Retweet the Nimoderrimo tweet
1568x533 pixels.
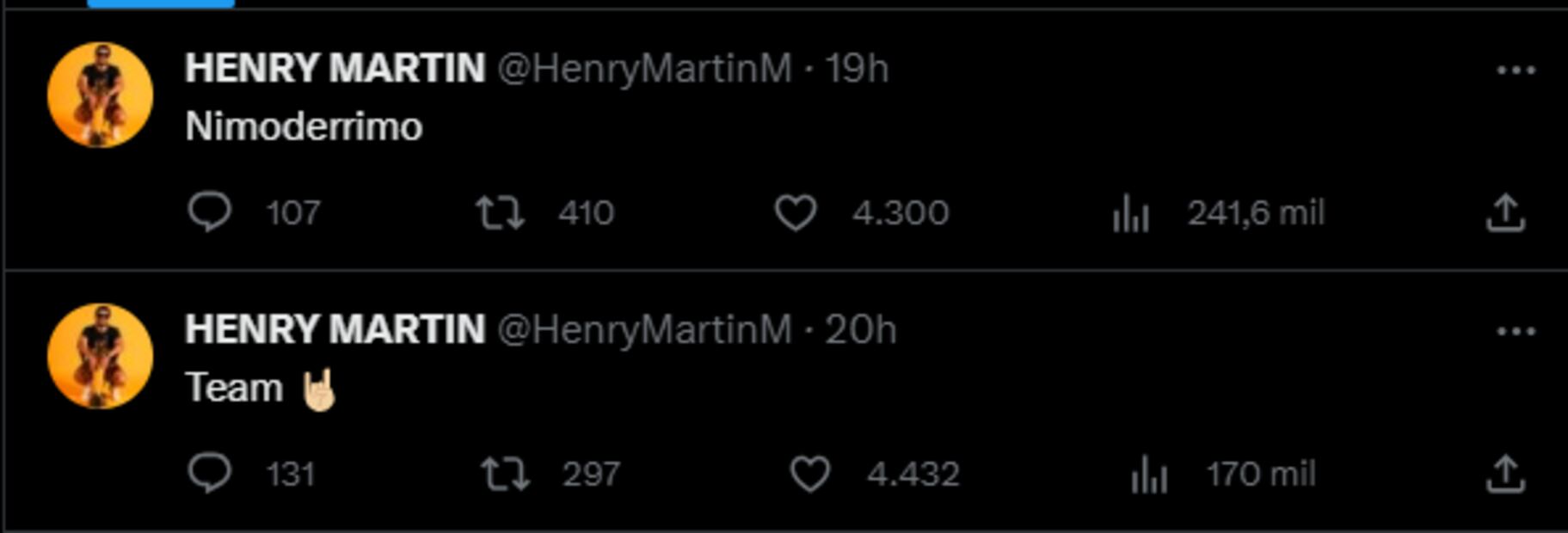click(x=501, y=212)
